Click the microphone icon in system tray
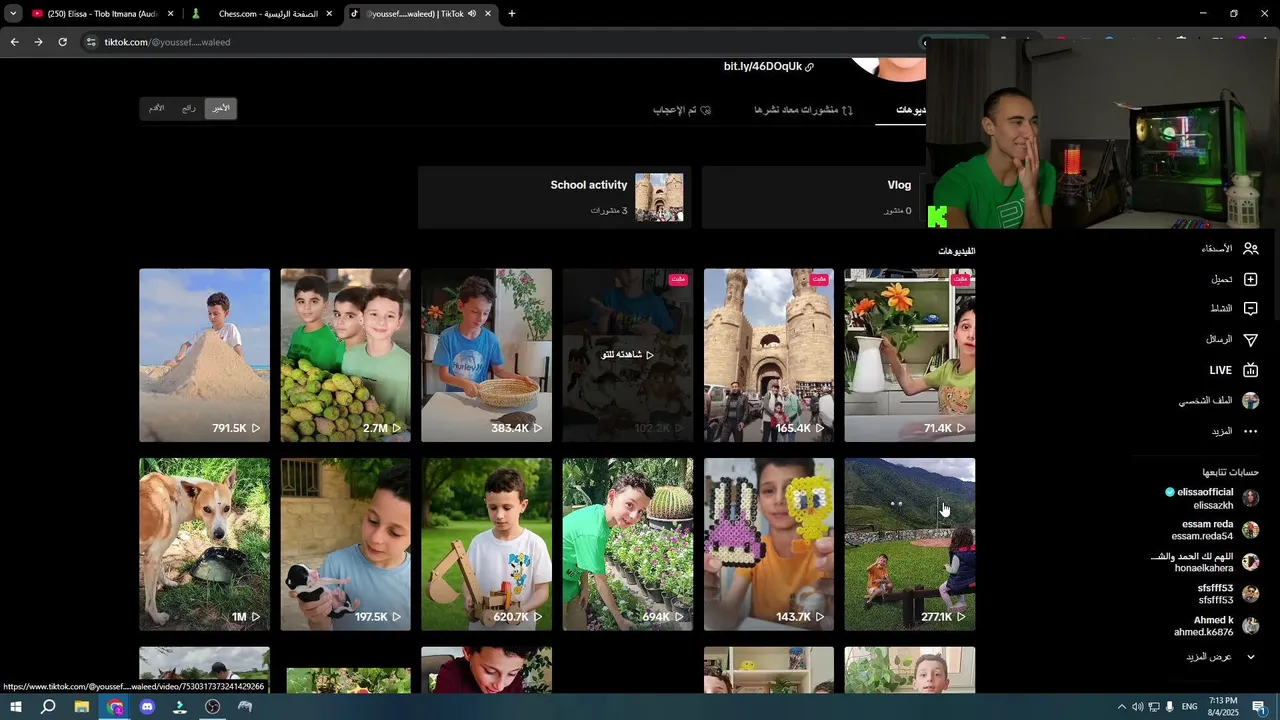This screenshot has height=720, width=1280. point(1170,707)
